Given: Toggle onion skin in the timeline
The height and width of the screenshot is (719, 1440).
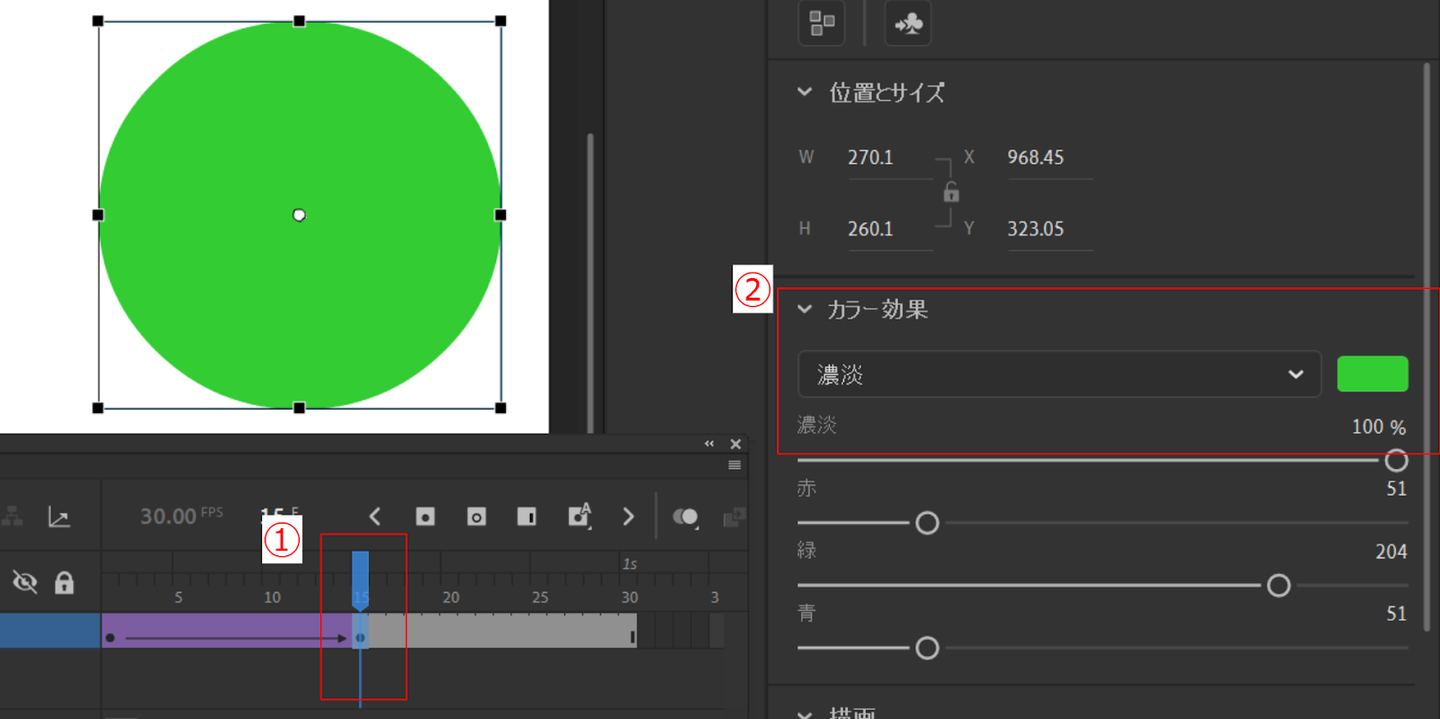Looking at the screenshot, I should pyautogui.click(x=686, y=517).
